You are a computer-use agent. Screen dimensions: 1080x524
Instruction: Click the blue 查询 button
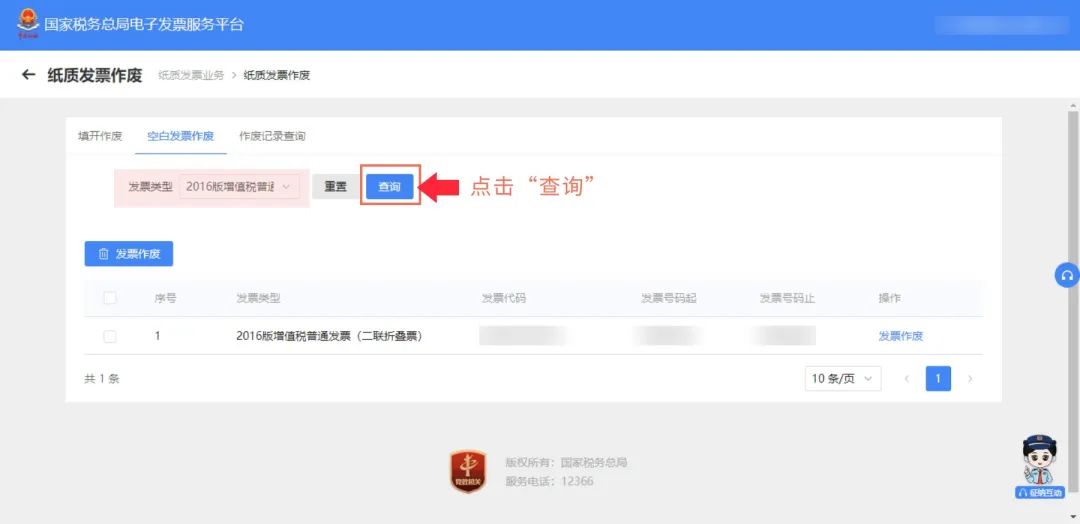[x=390, y=187]
